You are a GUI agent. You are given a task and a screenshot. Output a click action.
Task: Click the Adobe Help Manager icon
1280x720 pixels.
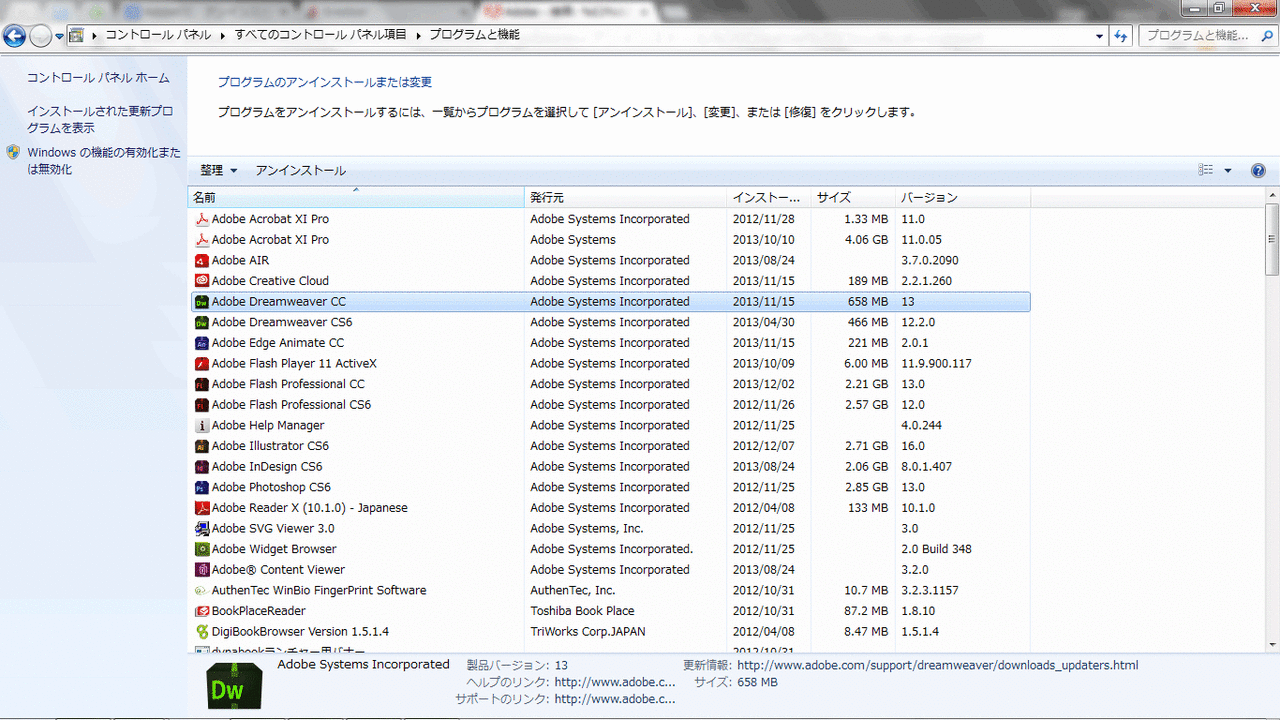coord(202,426)
